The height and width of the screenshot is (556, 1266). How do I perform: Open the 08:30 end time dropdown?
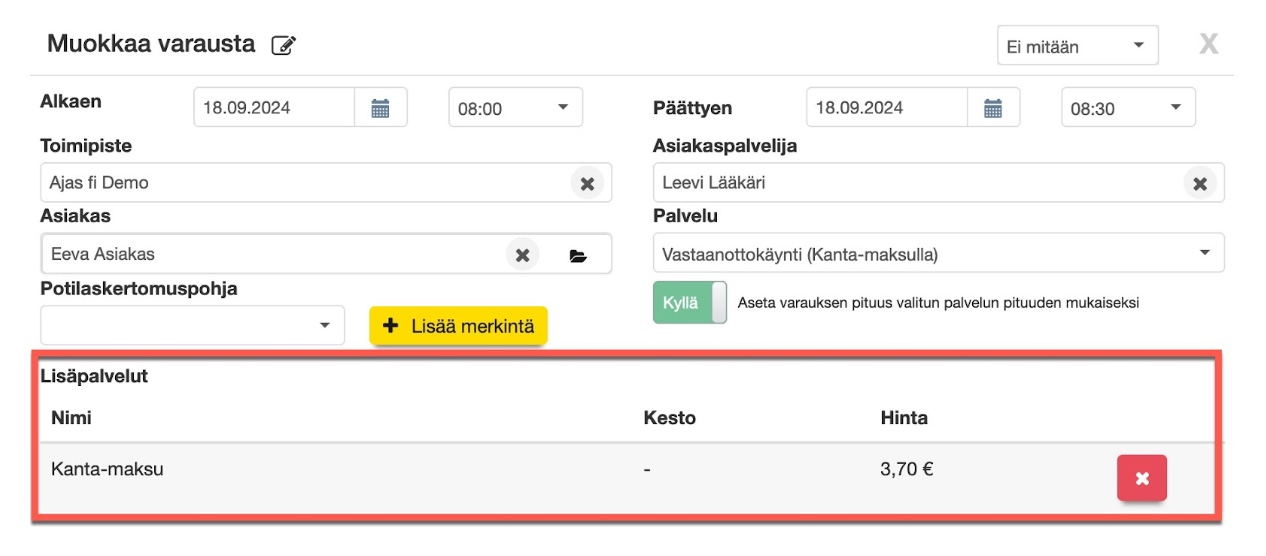tap(1128, 108)
